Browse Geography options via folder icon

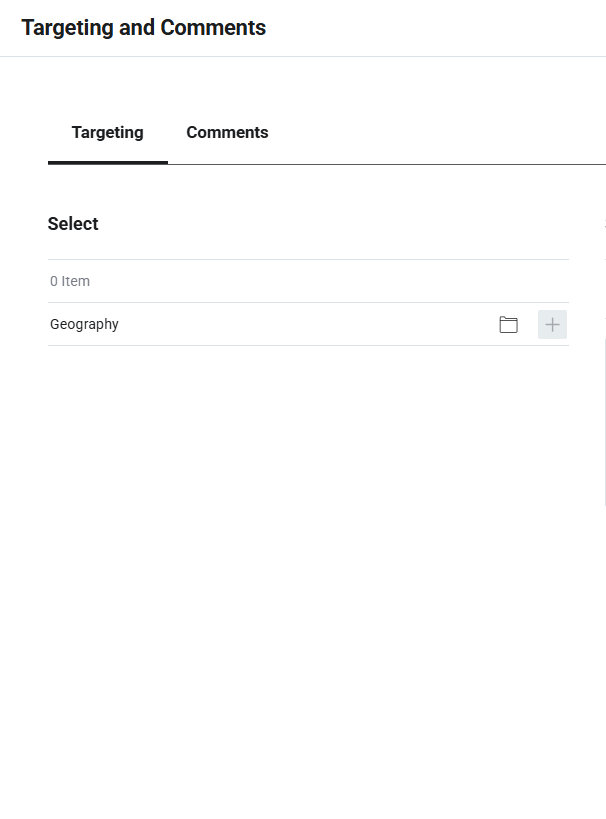(509, 325)
